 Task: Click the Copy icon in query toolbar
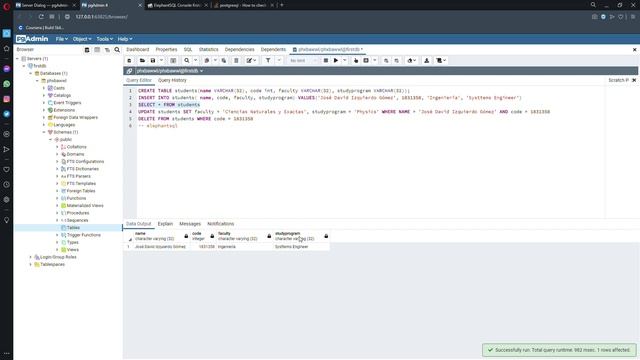[207, 60]
